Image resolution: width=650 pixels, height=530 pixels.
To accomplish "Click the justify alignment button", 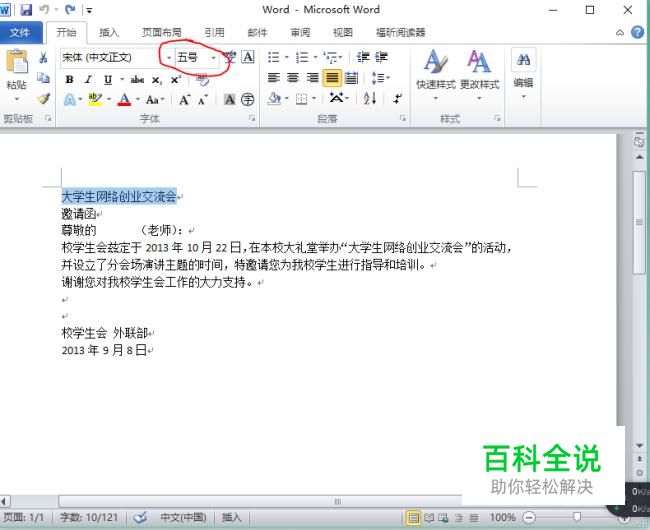I will 332,77.
